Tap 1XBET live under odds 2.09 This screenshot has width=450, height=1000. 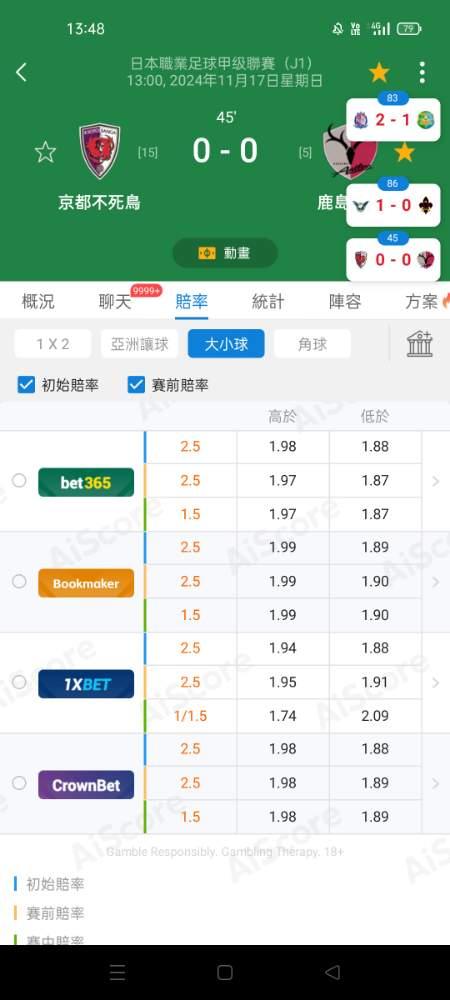pyautogui.click(x=375, y=716)
